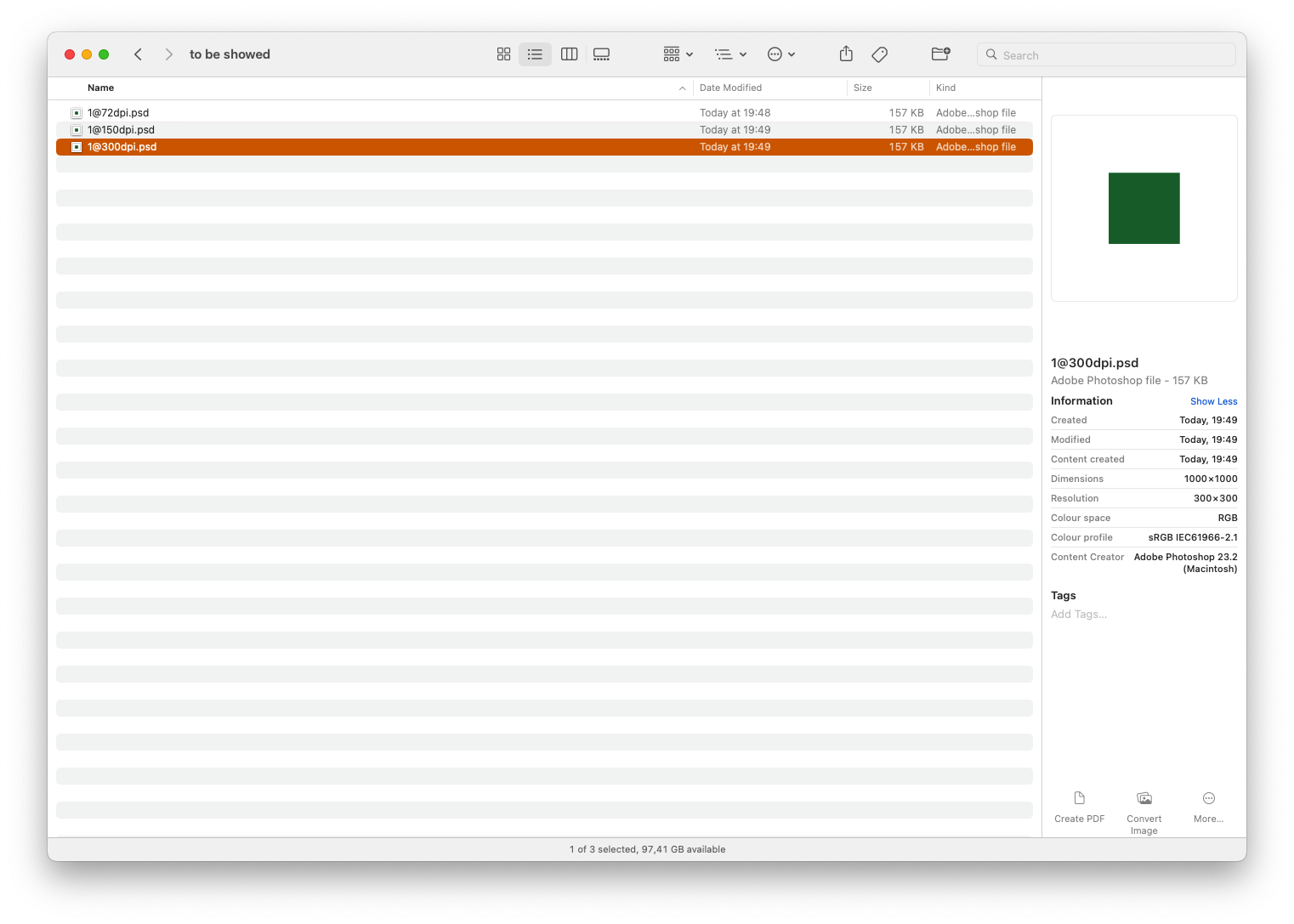Switch to gallery view
The height and width of the screenshot is (924, 1294).
pyautogui.click(x=602, y=54)
